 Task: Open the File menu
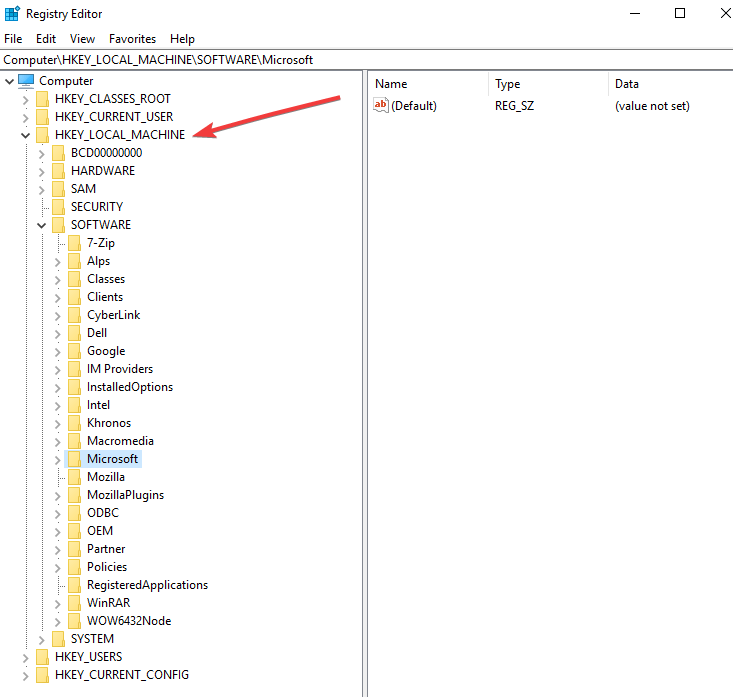click(13, 39)
